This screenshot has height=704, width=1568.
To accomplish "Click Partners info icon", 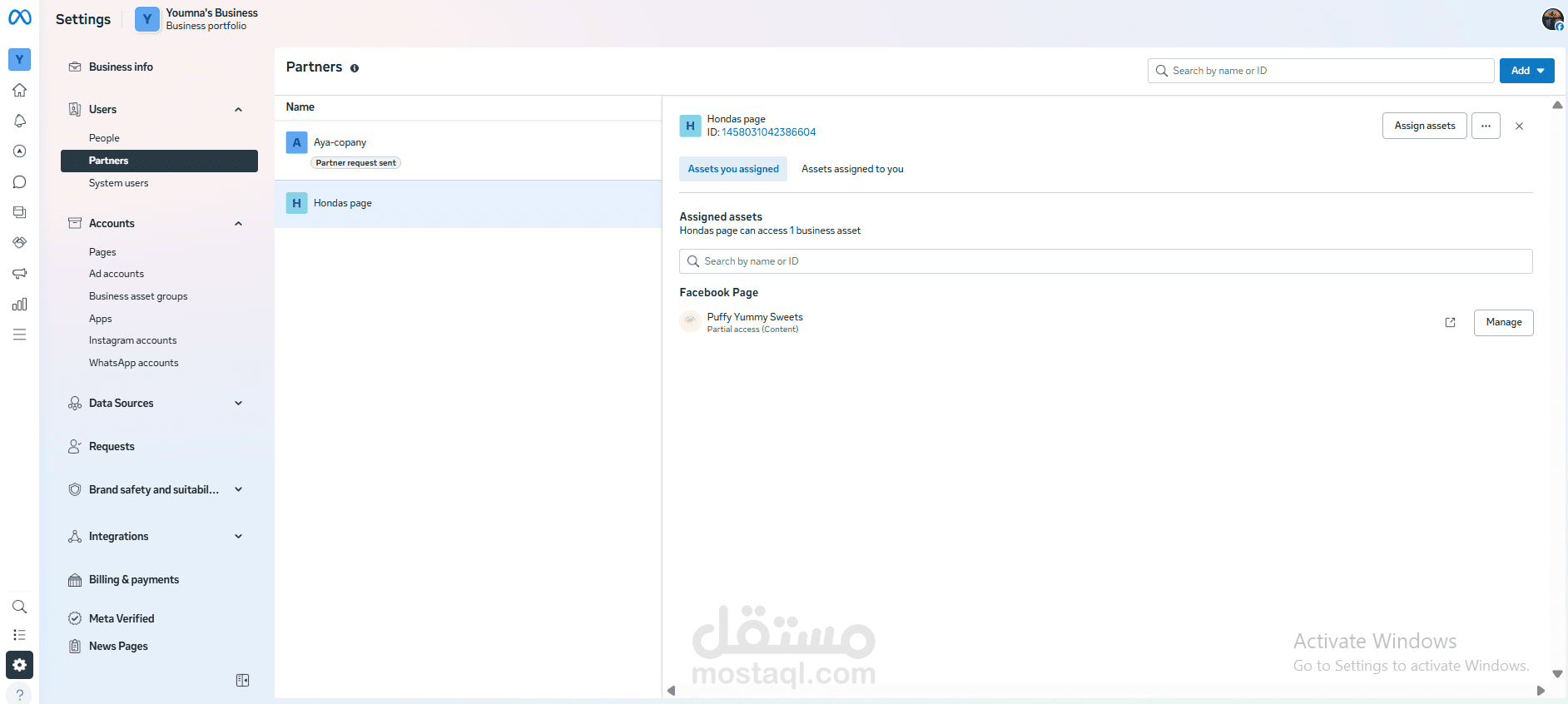I will pyautogui.click(x=355, y=68).
